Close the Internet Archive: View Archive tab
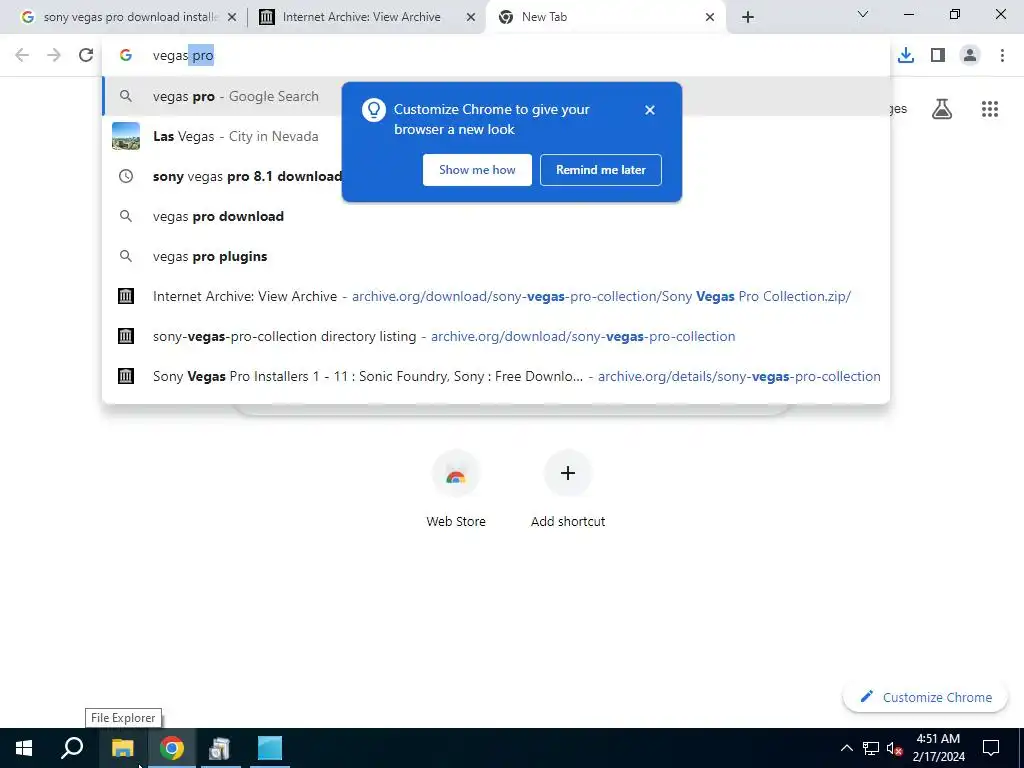The height and width of the screenshot is (768, 1024). [x=471, y=18]
